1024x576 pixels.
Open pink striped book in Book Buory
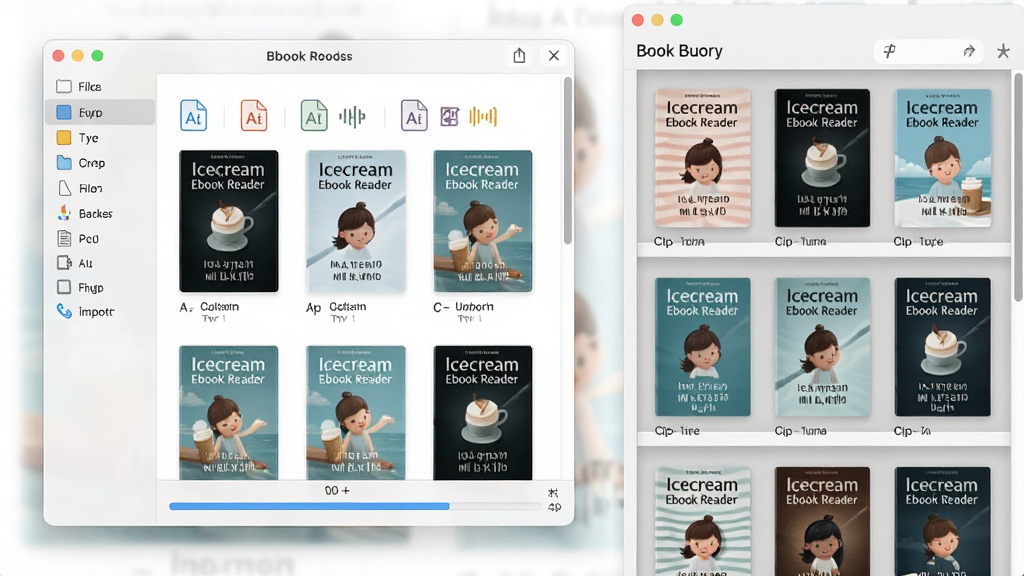(x=703, y=158)
